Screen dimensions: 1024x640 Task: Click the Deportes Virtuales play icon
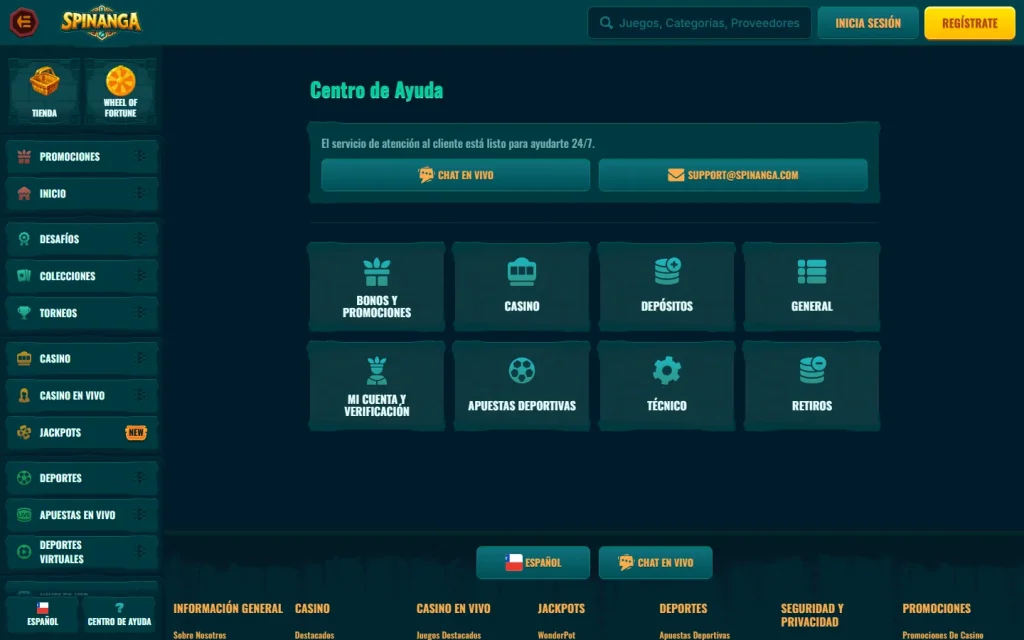(x=24, y=552)
